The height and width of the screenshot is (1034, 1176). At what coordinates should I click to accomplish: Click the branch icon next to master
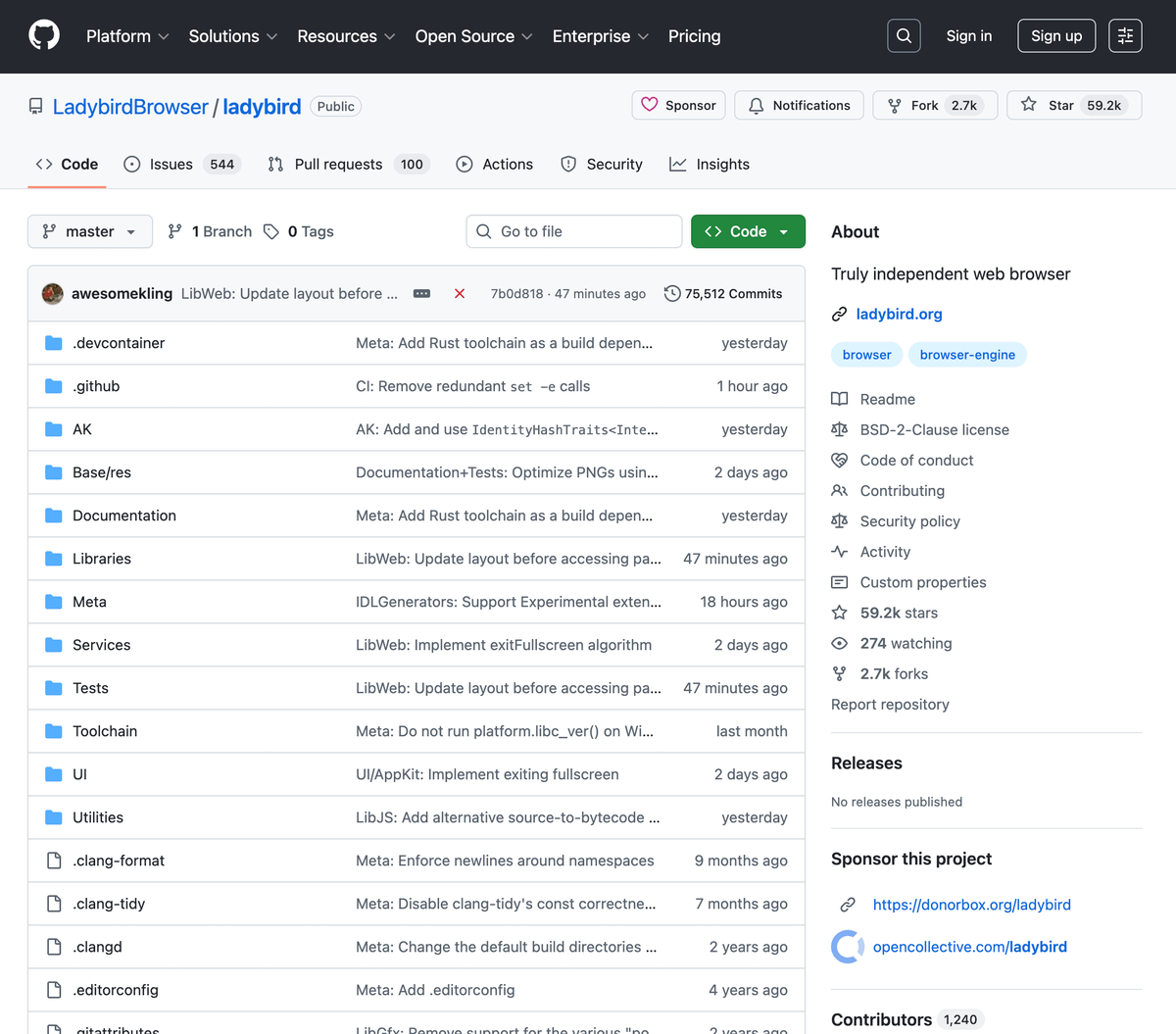tap(174, 231)
